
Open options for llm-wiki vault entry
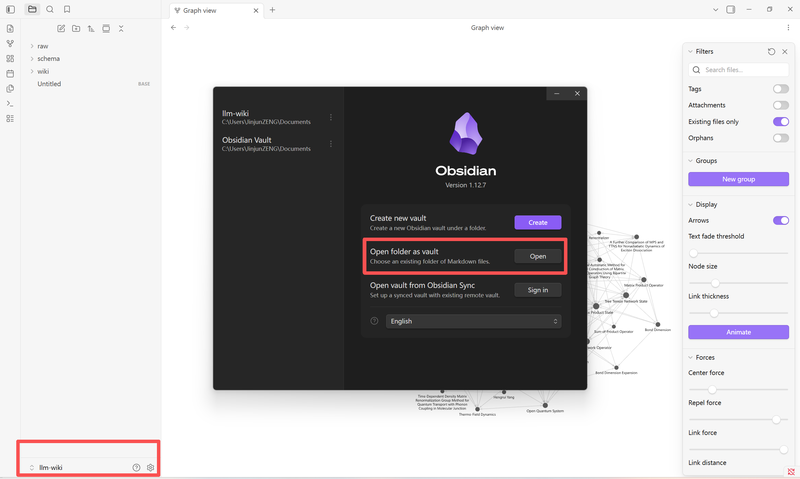tap(331, 117)
